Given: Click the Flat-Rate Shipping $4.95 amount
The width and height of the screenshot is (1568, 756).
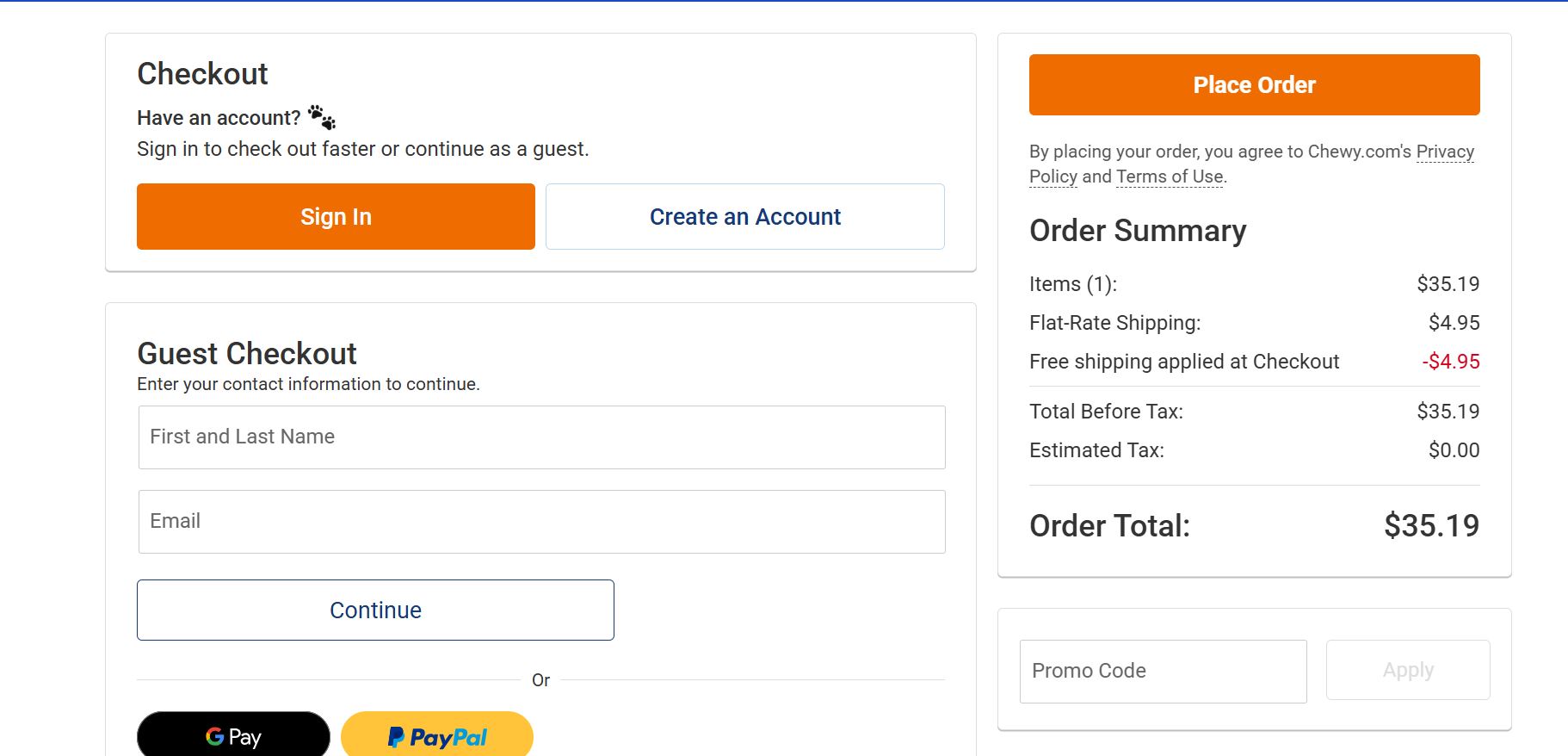Looking at the screenshot, I should click(x=1454, y=323).
